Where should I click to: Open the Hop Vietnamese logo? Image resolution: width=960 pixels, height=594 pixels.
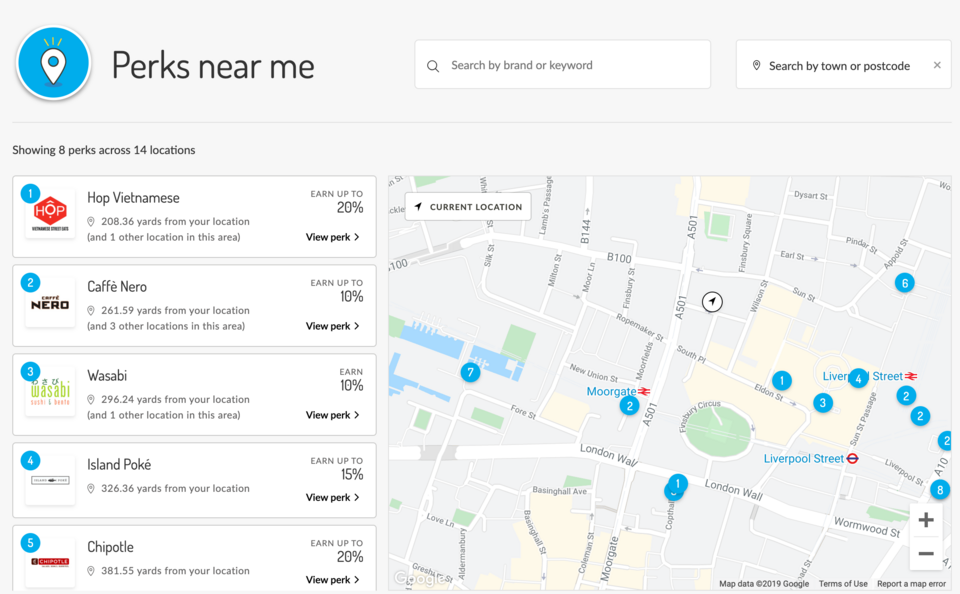[50, 214]
